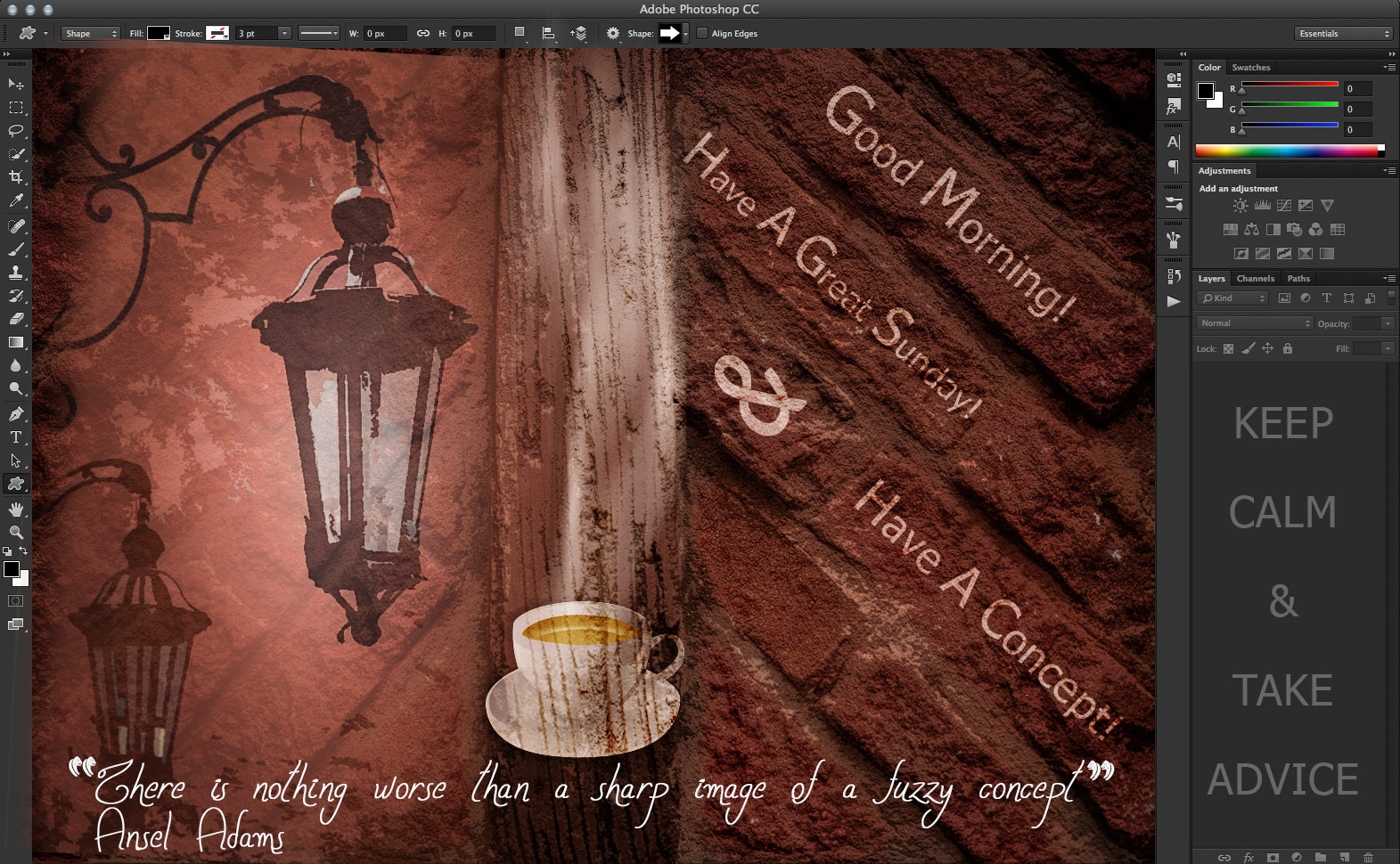Viewport: 1400px width, 864px height.
Task: Select the Hand tool
Action: click(15, 509)
